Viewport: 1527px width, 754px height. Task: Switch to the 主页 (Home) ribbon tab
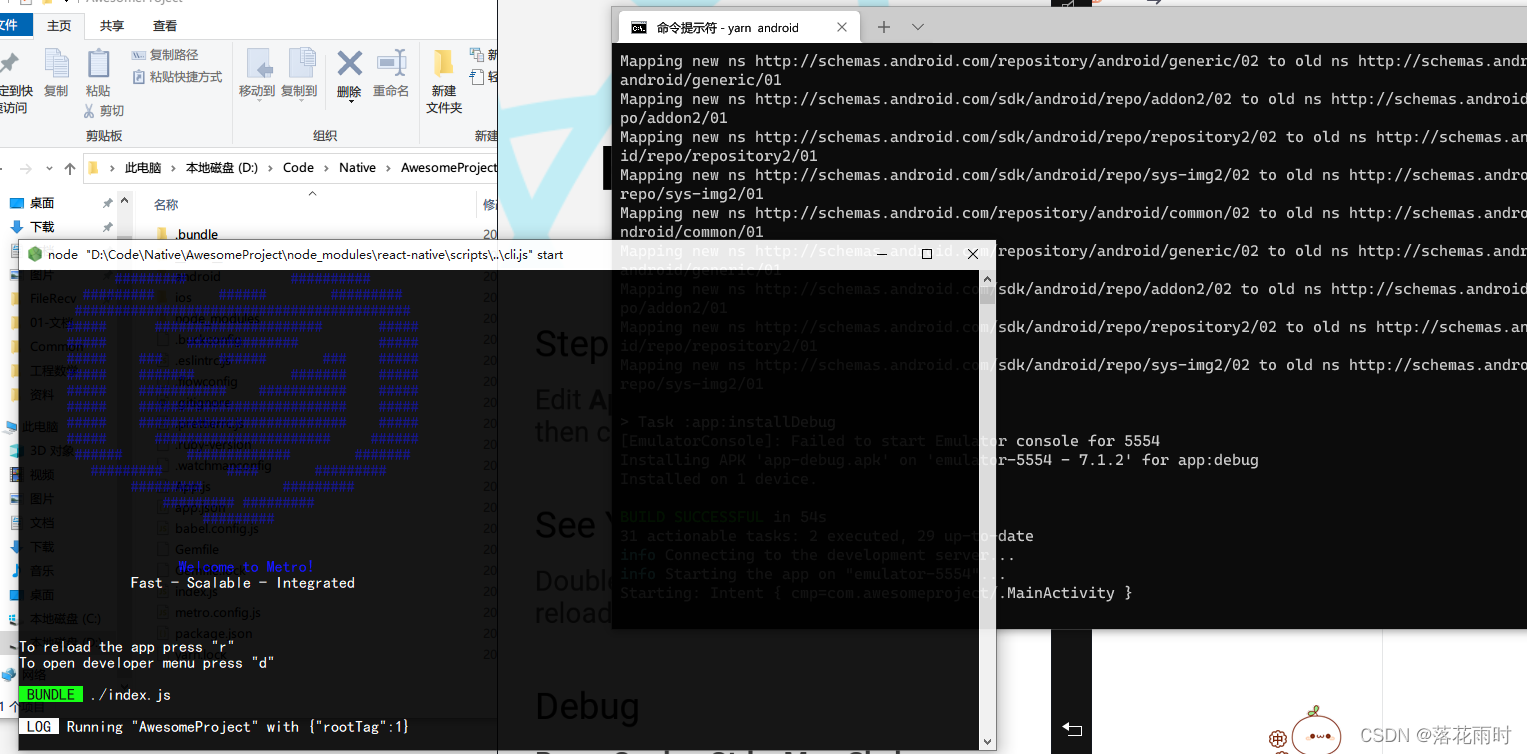pos(60,25)
